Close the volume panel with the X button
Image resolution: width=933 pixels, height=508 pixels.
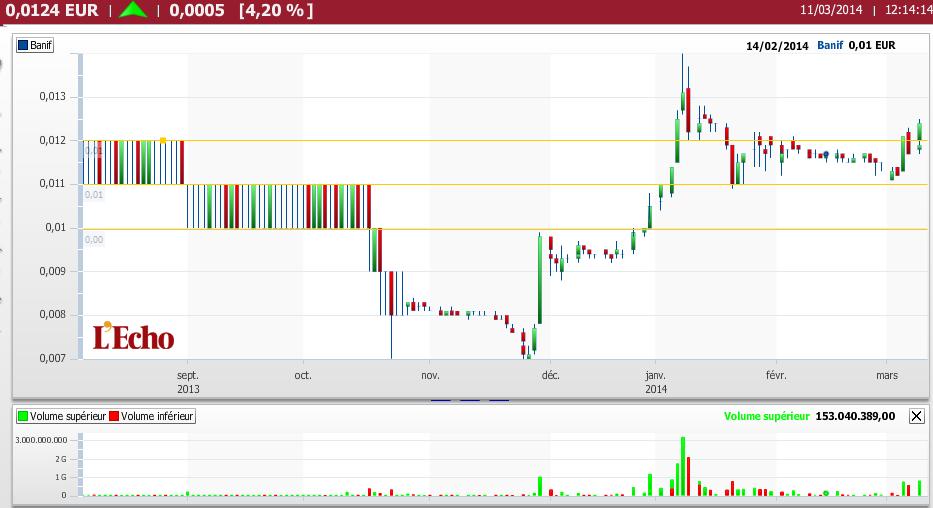point(916,416)
